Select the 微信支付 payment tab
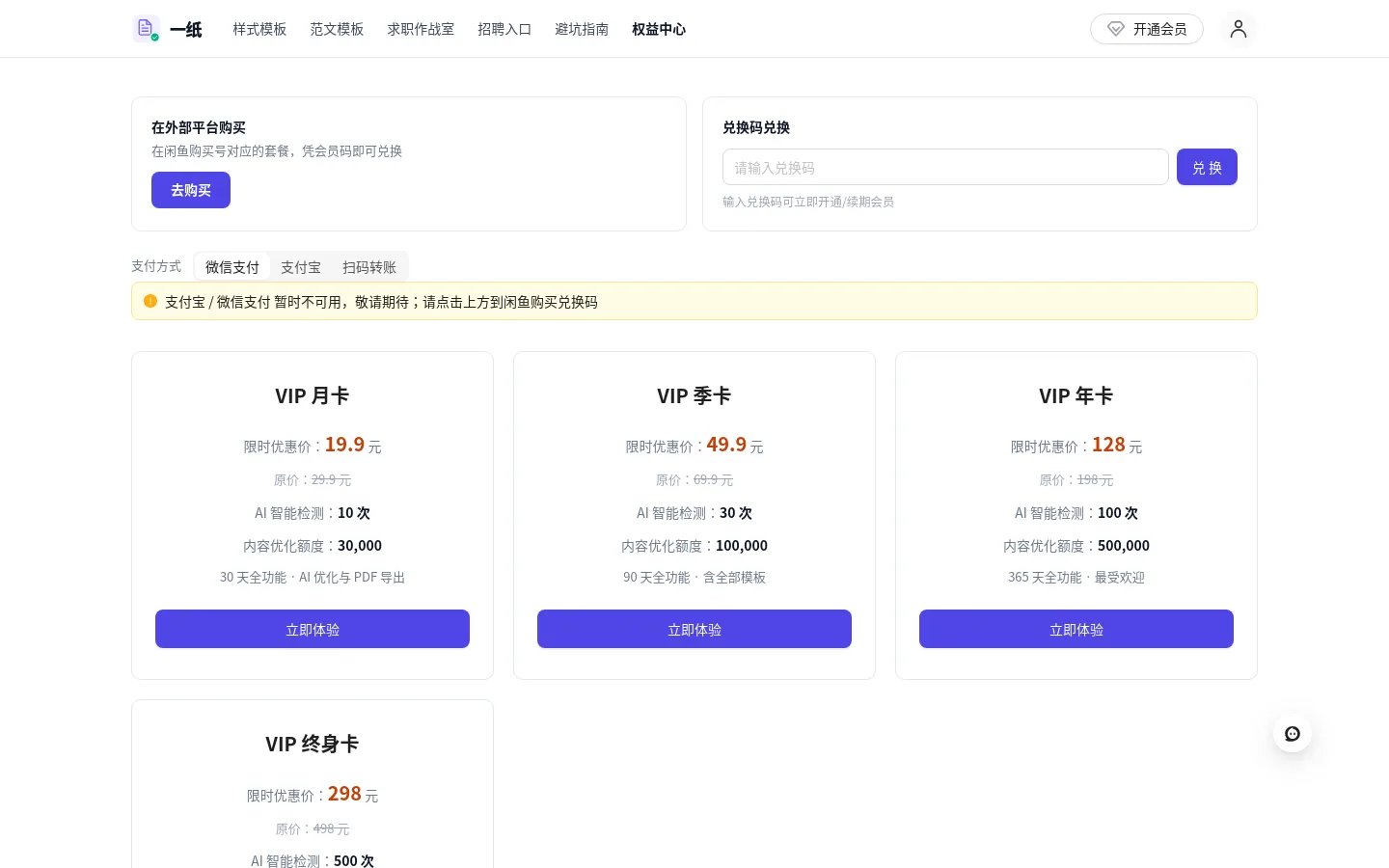The height and width of the screenshot is (868, 1389). [x=232, y=267]
